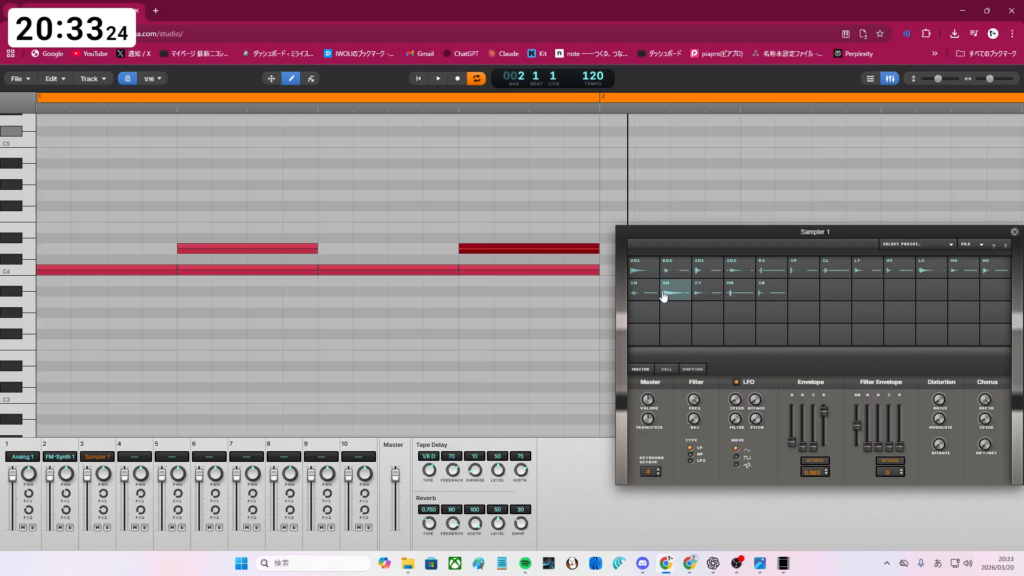Switch to the Mapping tab
This screenshot has height=576, width=1024.
[x=692, y=369]
